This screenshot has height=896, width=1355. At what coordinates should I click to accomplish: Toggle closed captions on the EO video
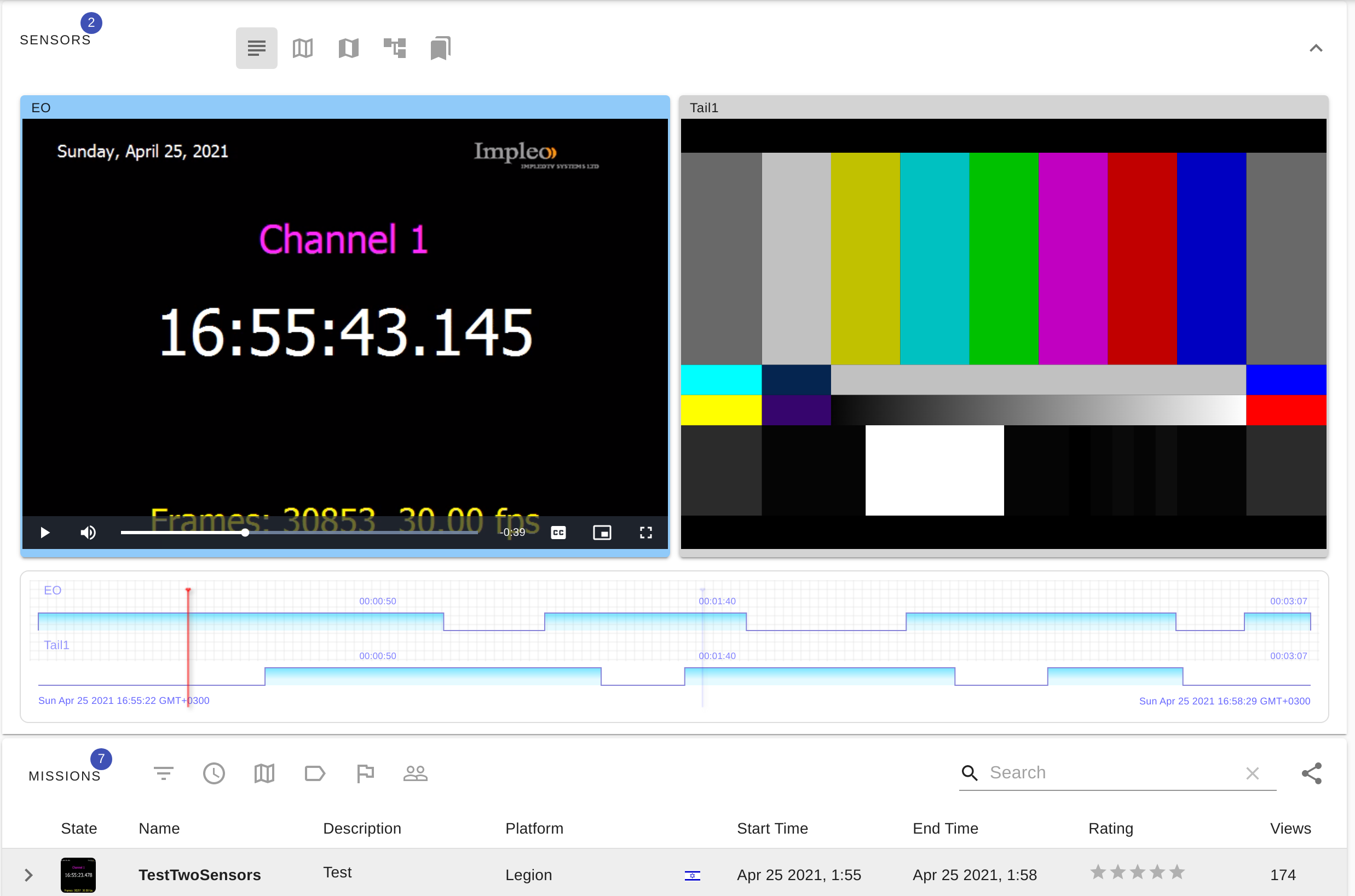coord(558,532)
